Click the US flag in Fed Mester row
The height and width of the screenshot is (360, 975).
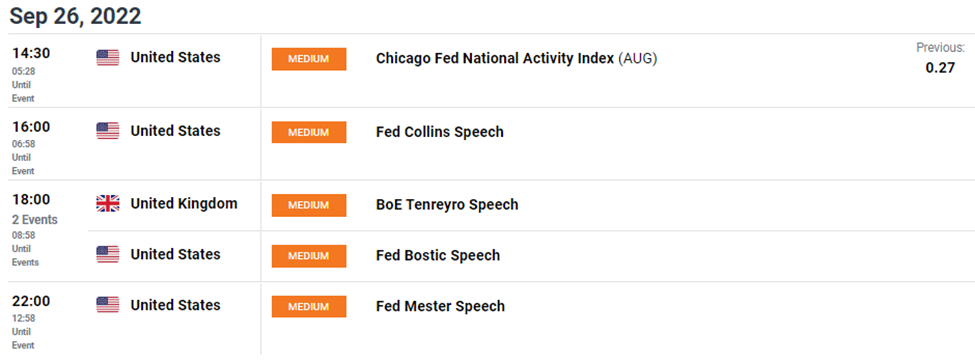(108, 305)
